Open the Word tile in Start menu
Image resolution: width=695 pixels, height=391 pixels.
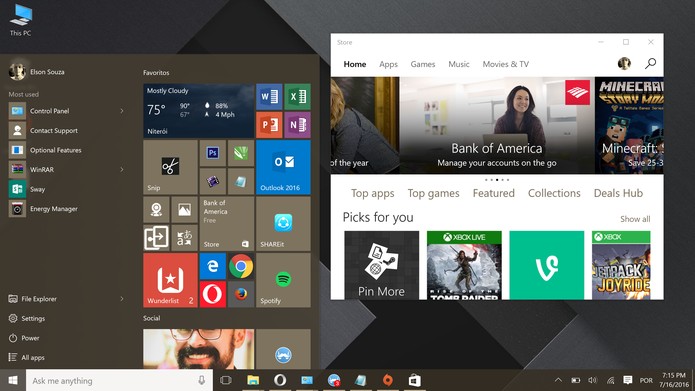click(x=269, y=96)
